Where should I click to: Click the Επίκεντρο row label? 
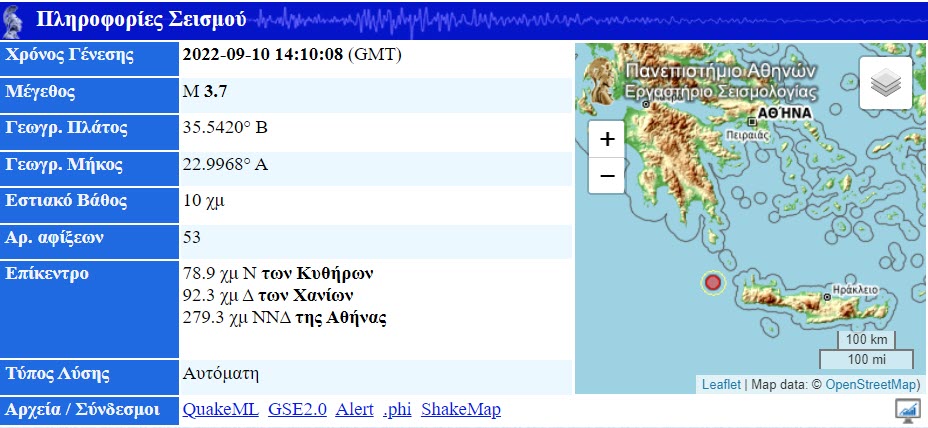(x=47, y=273)
